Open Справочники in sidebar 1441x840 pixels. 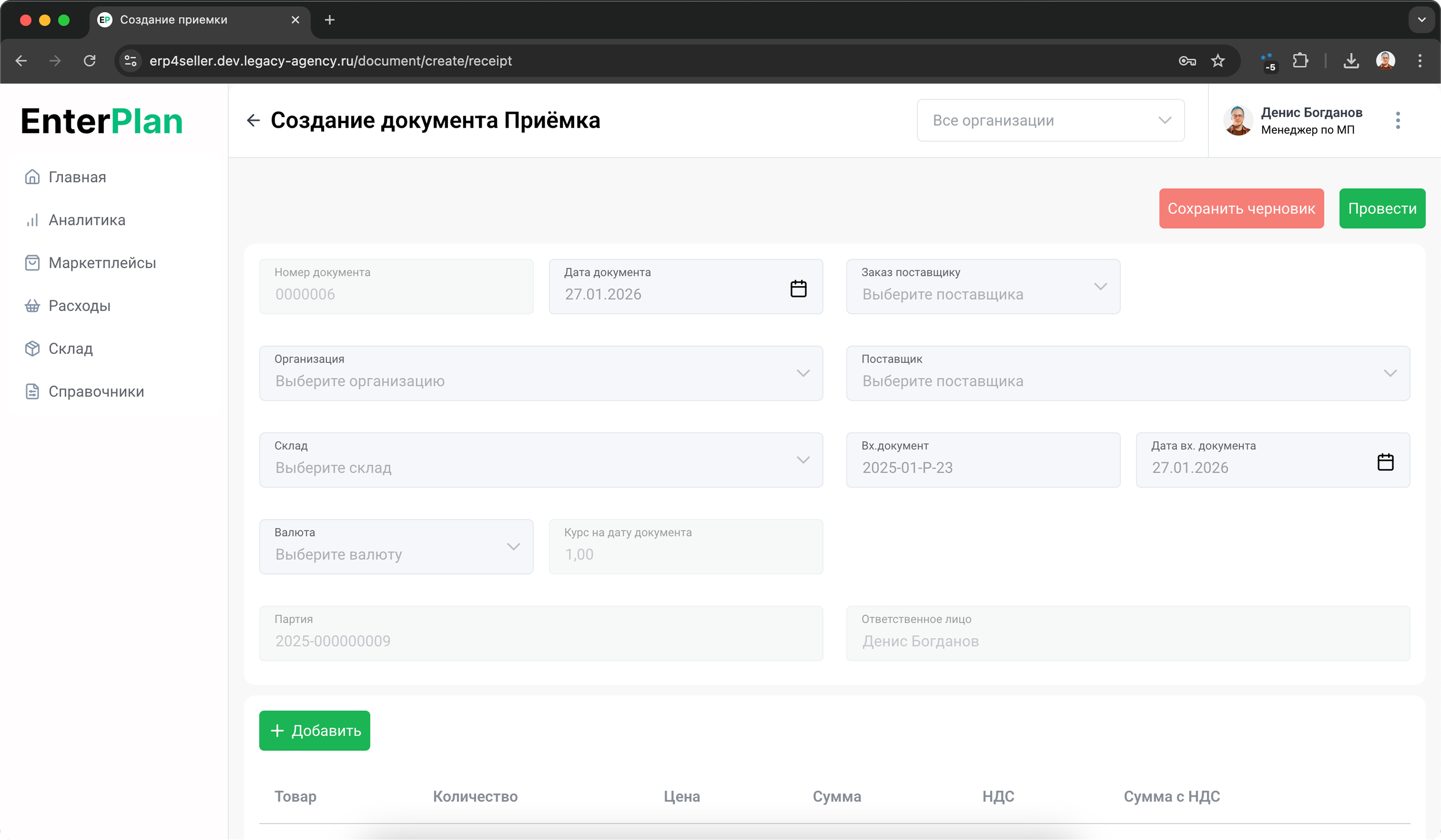(96, 392)
